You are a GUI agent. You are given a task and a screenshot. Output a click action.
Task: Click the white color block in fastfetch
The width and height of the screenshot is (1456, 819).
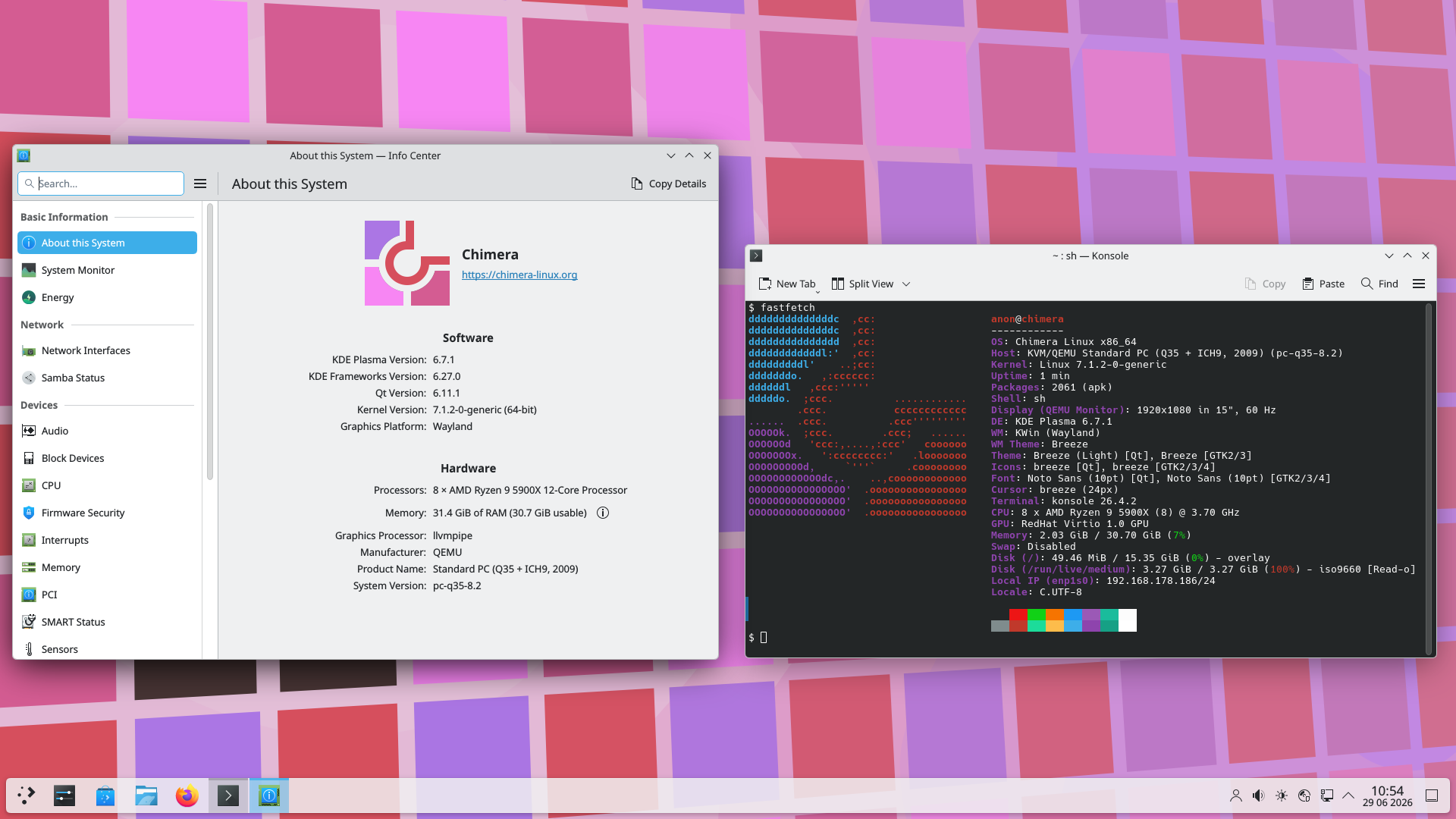(1128, 620)
